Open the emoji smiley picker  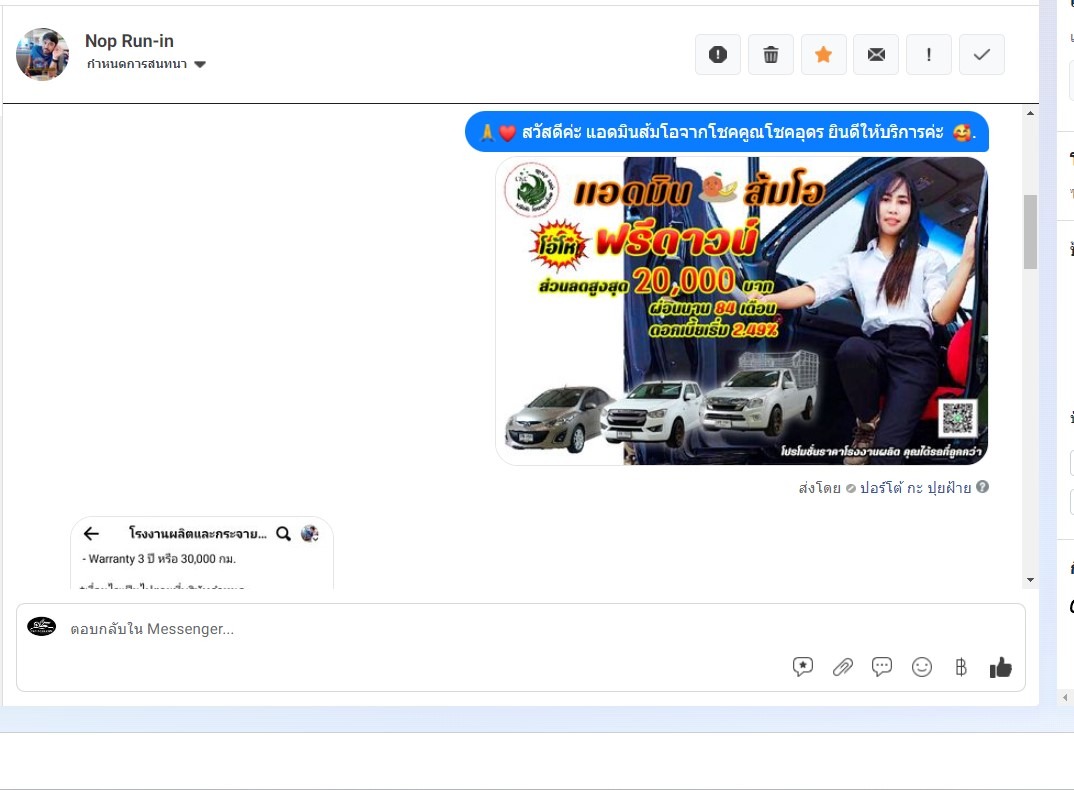922,667
